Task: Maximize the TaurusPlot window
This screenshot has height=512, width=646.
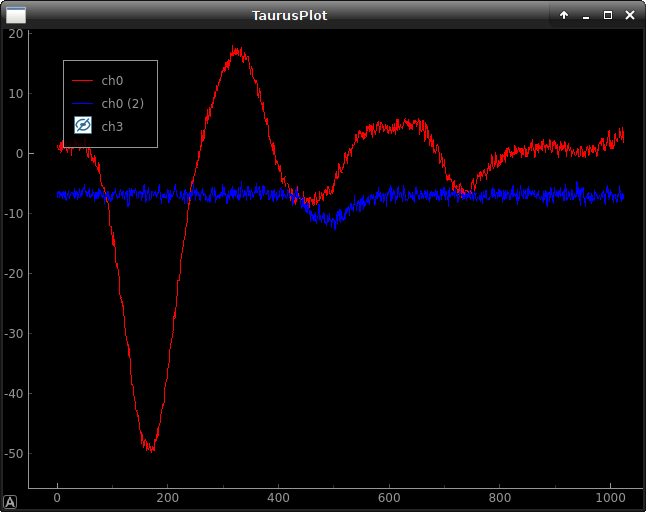Action: click(607, 15)
